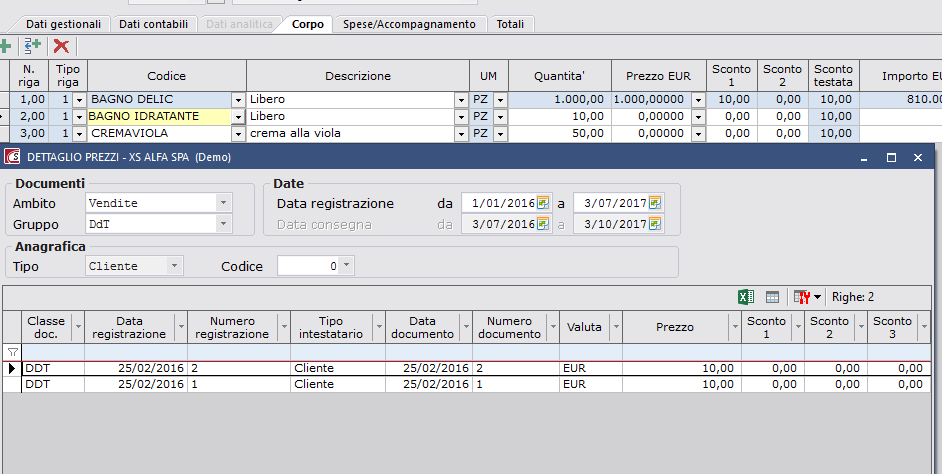Click the red X delete row icon

61,46
